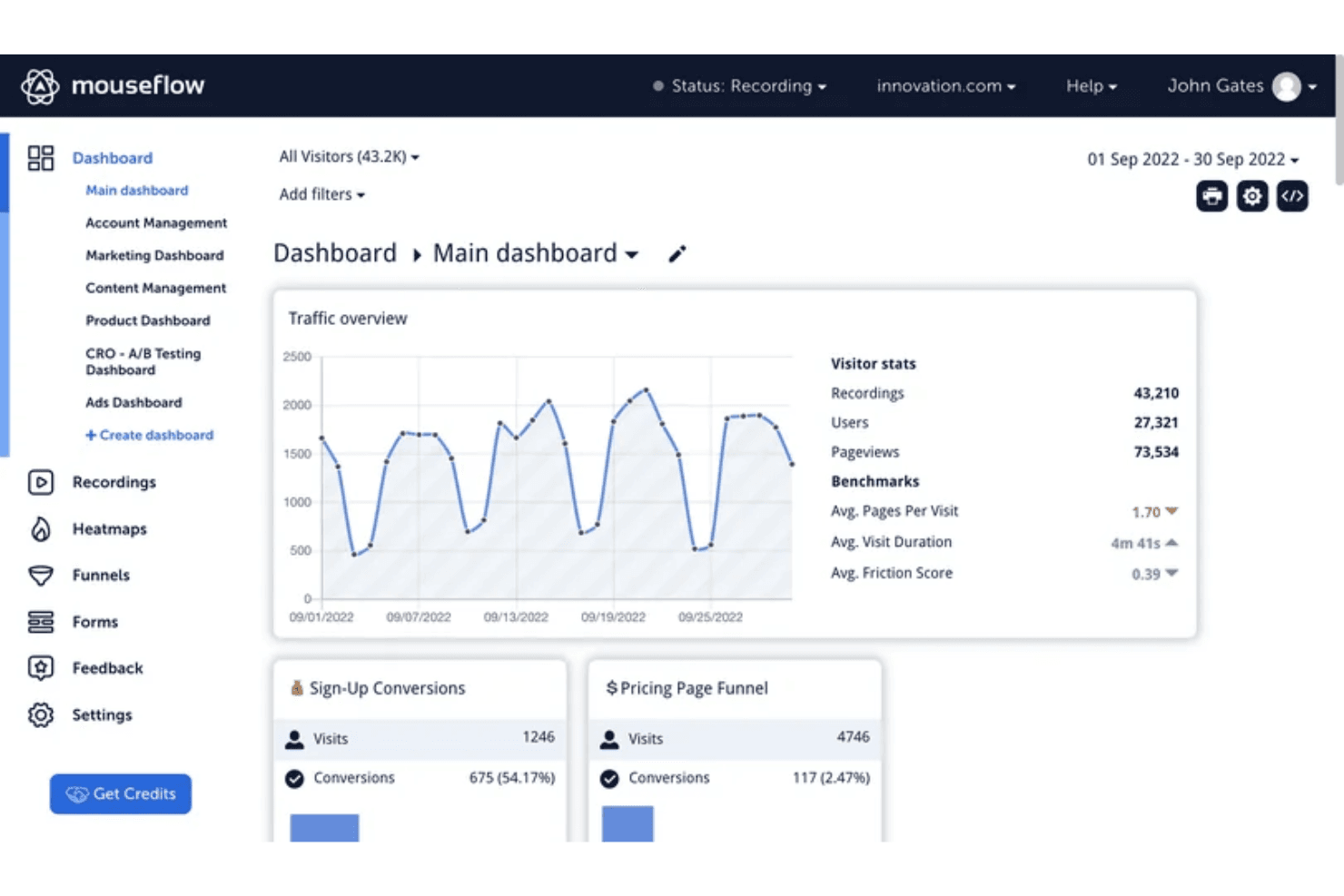The height and width of the screenshot is (896, 1344).
Task: Click the Pricing Page Funnel card title
Action: click(x=694, y=688)
